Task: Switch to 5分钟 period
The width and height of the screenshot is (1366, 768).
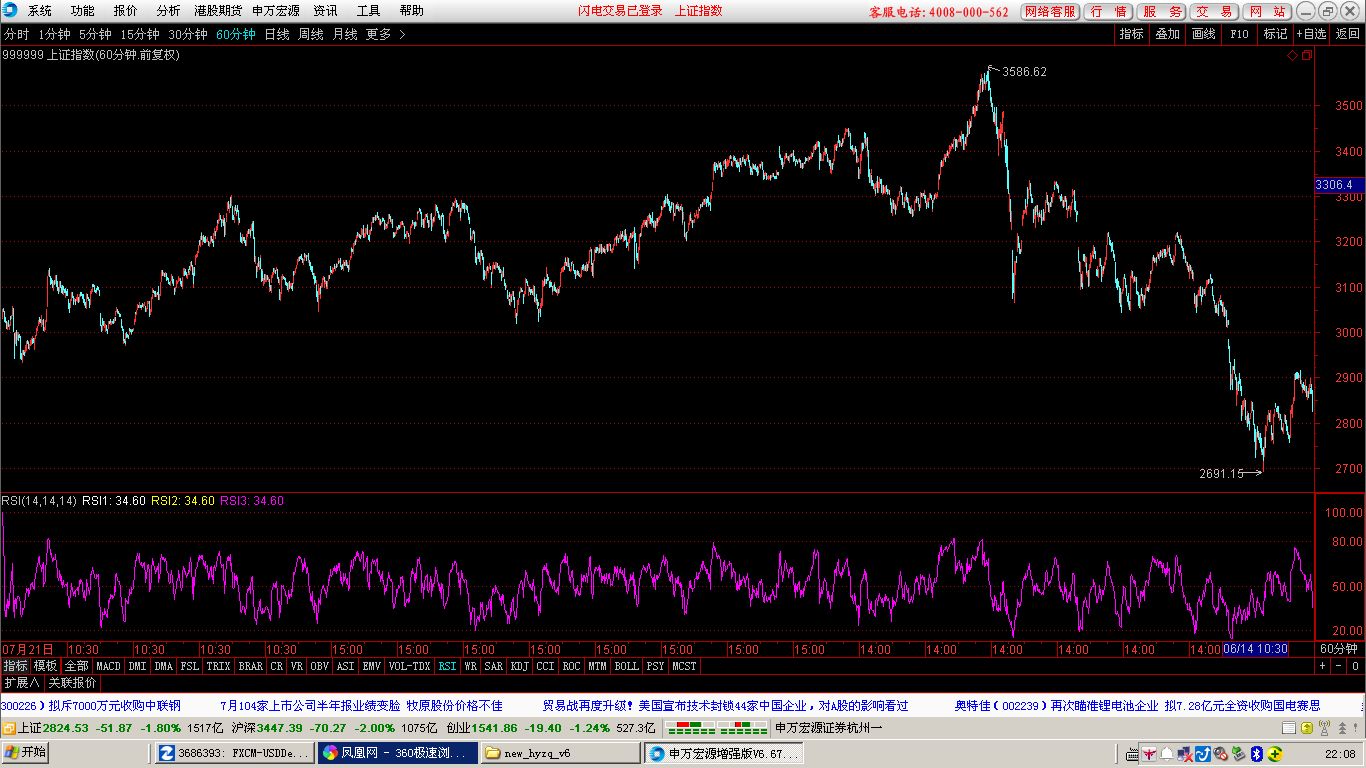Action: [95, 34]
